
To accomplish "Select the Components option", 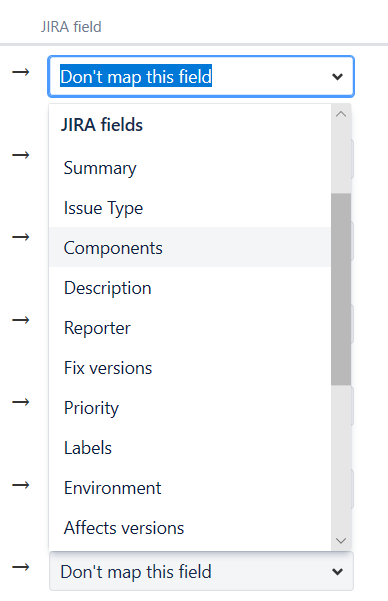I will (x=190, y=248).
